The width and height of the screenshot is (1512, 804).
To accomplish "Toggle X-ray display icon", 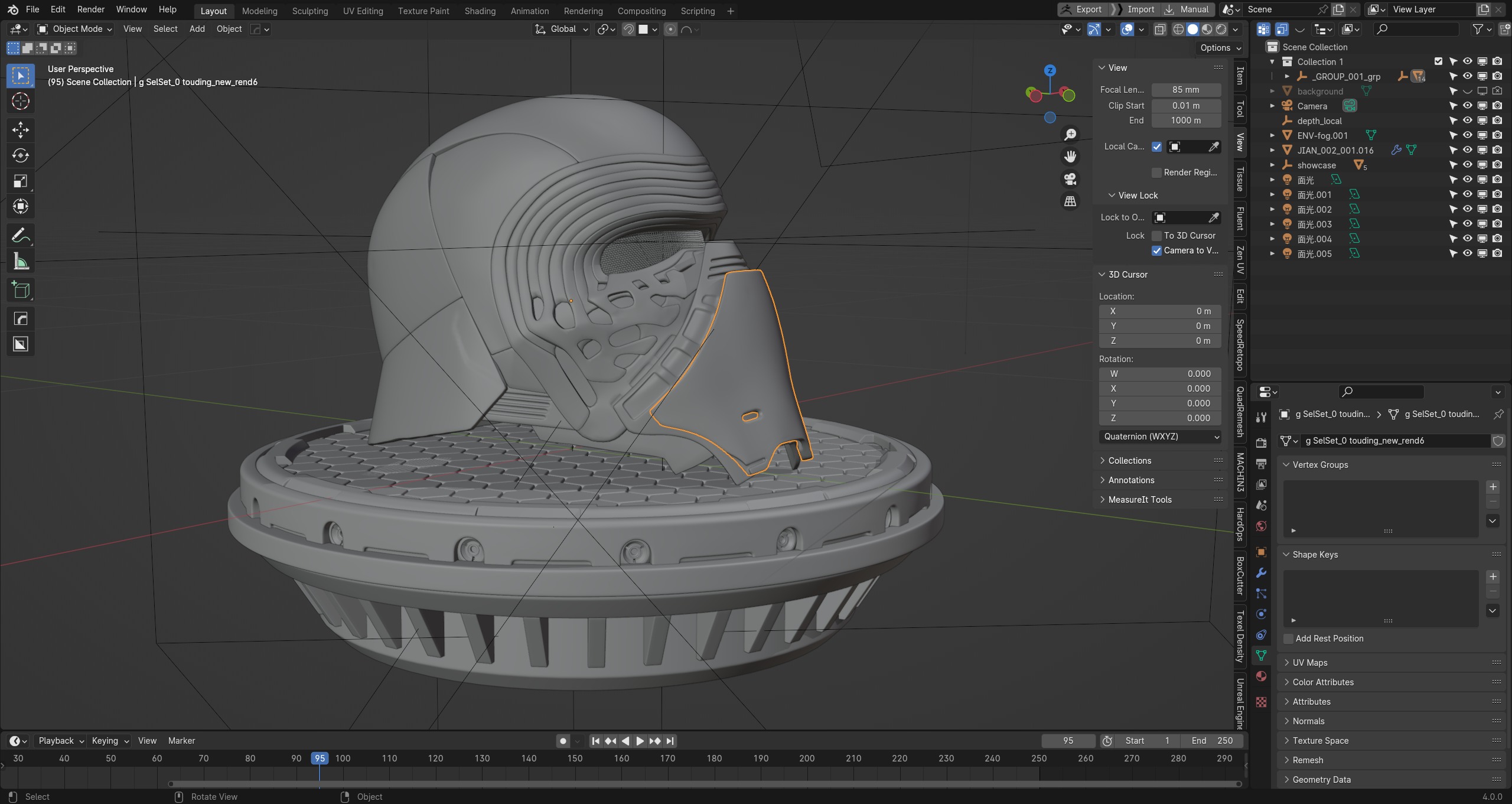I will point(1160,29).
